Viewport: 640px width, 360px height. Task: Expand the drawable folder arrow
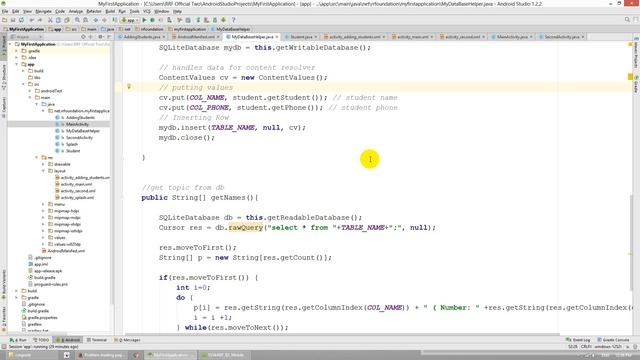[43, 164]
